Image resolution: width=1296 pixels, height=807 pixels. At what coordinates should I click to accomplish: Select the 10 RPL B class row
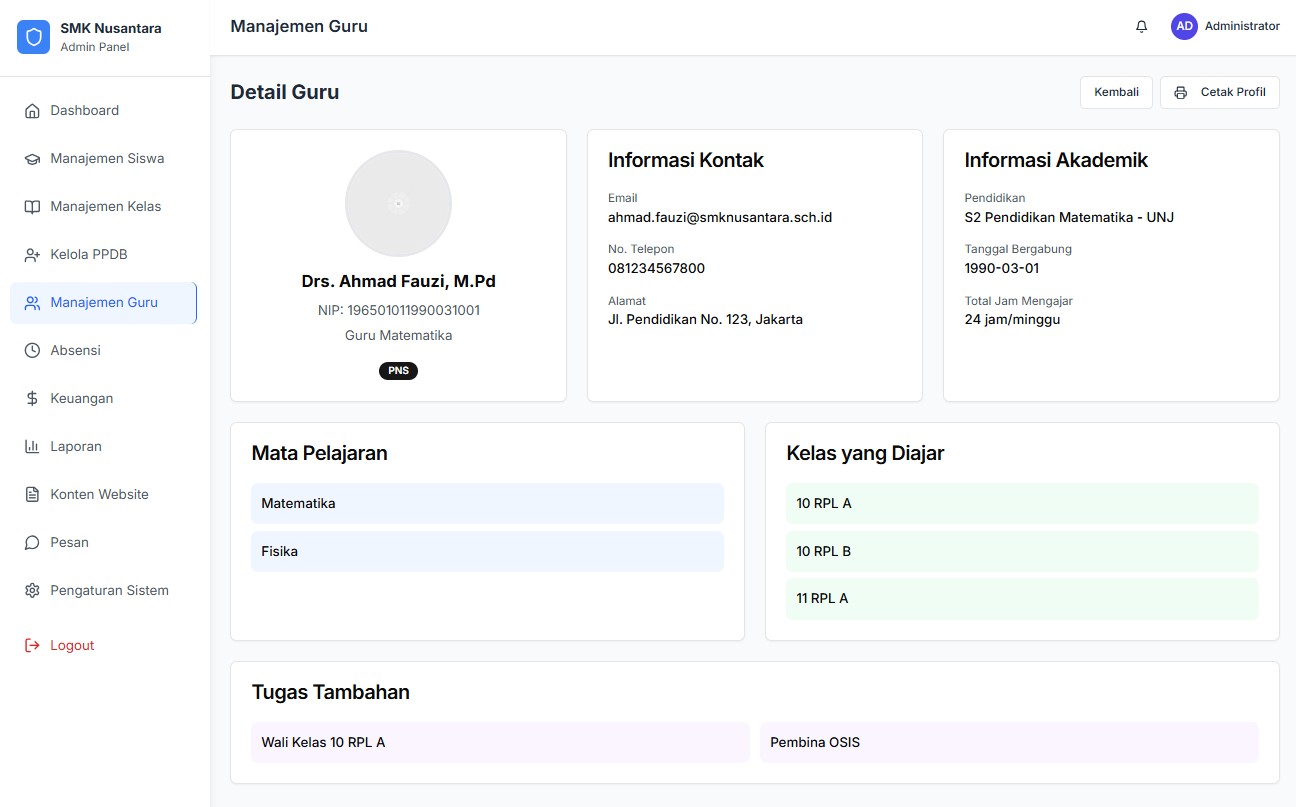(x=1021, y=552)
